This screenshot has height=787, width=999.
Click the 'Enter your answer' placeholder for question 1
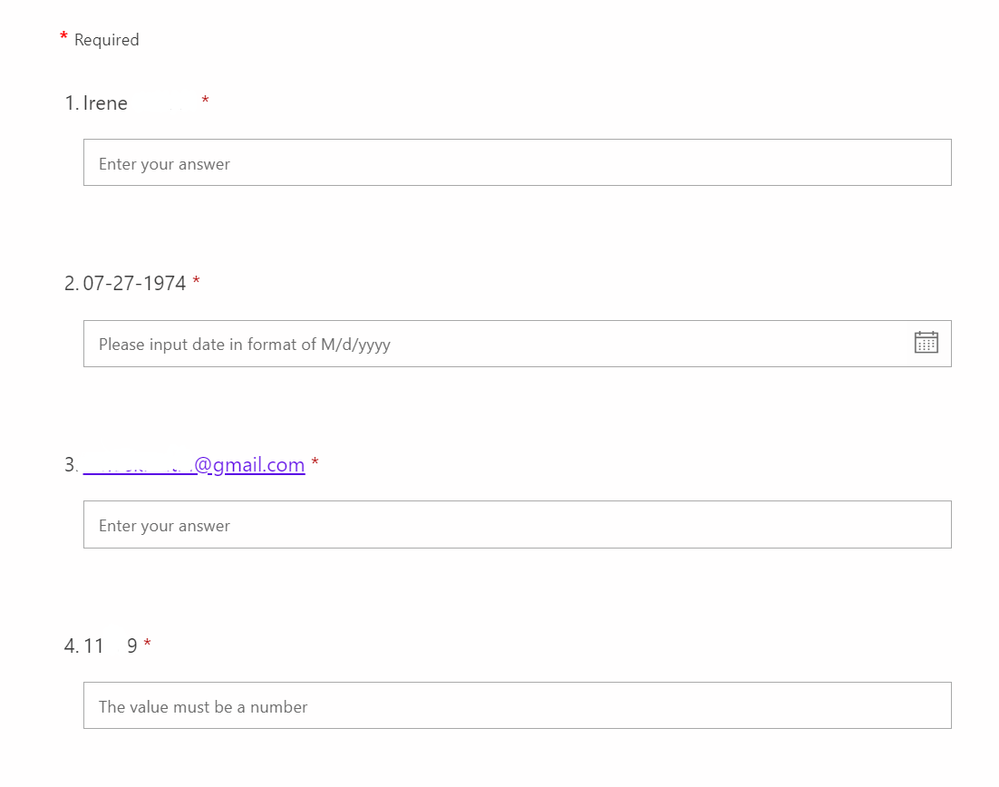click(x=163, y=162)
